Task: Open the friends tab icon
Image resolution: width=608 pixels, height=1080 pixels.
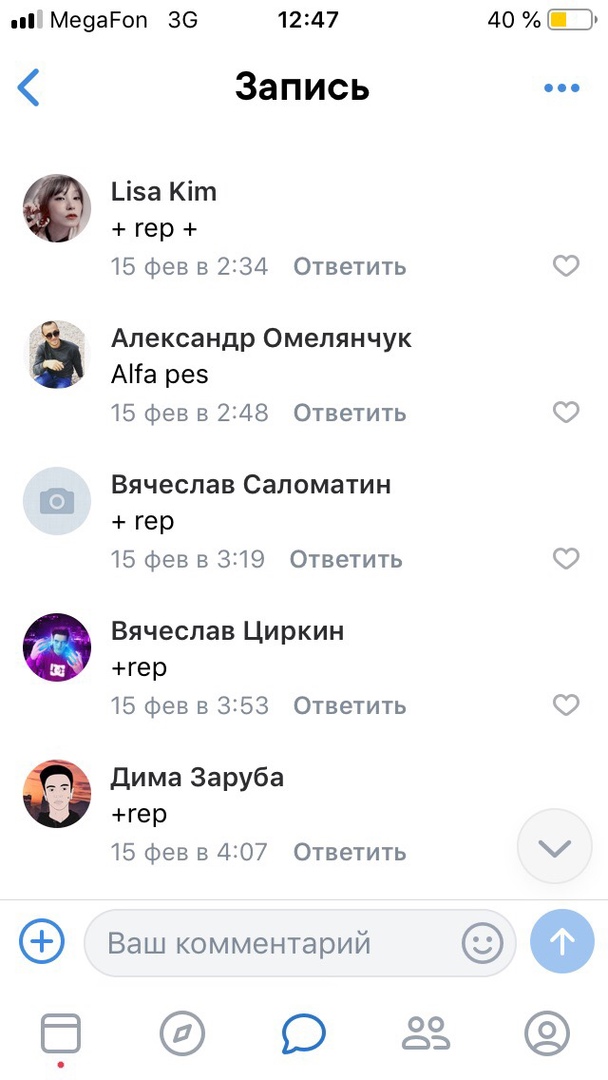Action: 426,1033
